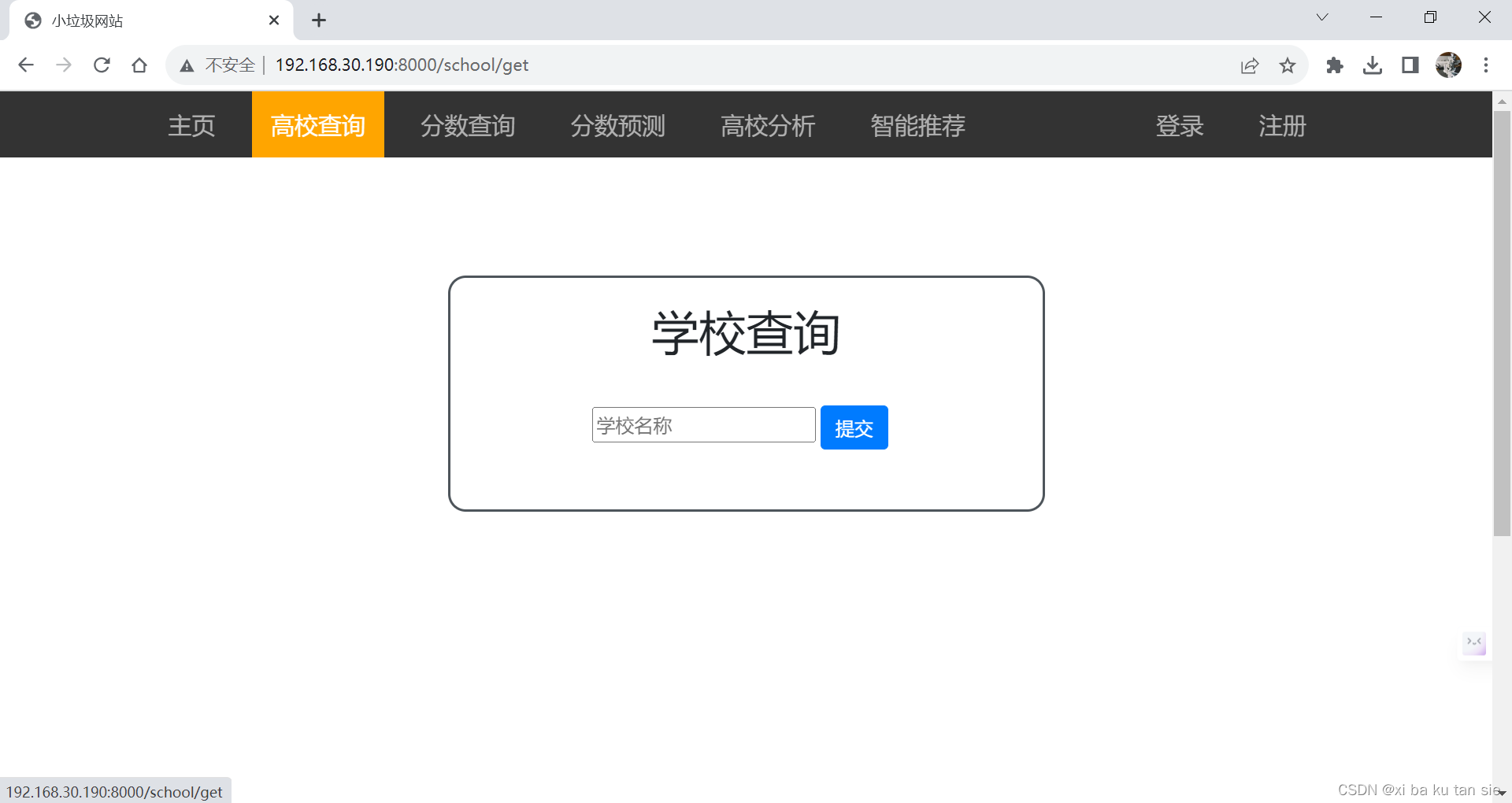Open Chrome's three-dot menu
The image size is (1512, 803).
[1486, 65]
